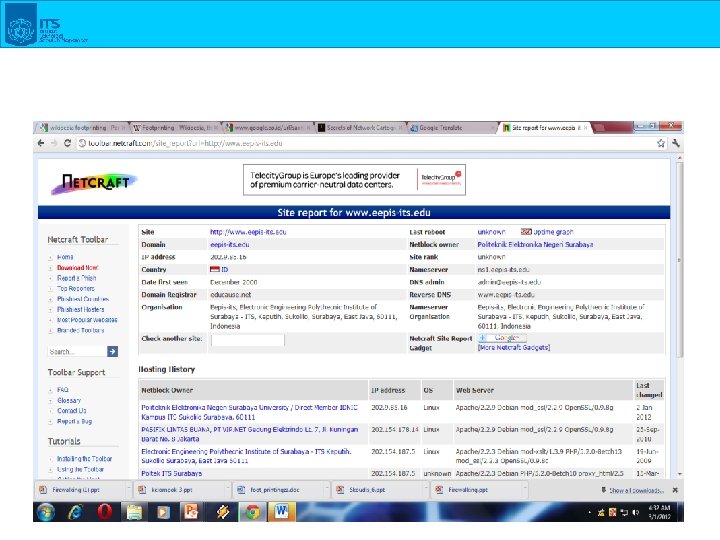Open the uptime graph link
Screen dimensions: 720x540
coord(553,232)
